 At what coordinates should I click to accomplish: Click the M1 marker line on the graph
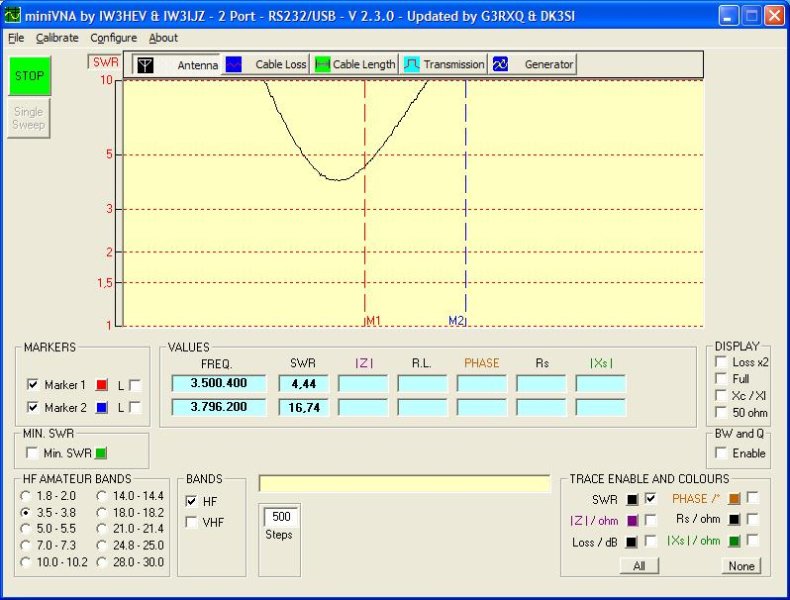pyautogui.click(x=365, y=203)
